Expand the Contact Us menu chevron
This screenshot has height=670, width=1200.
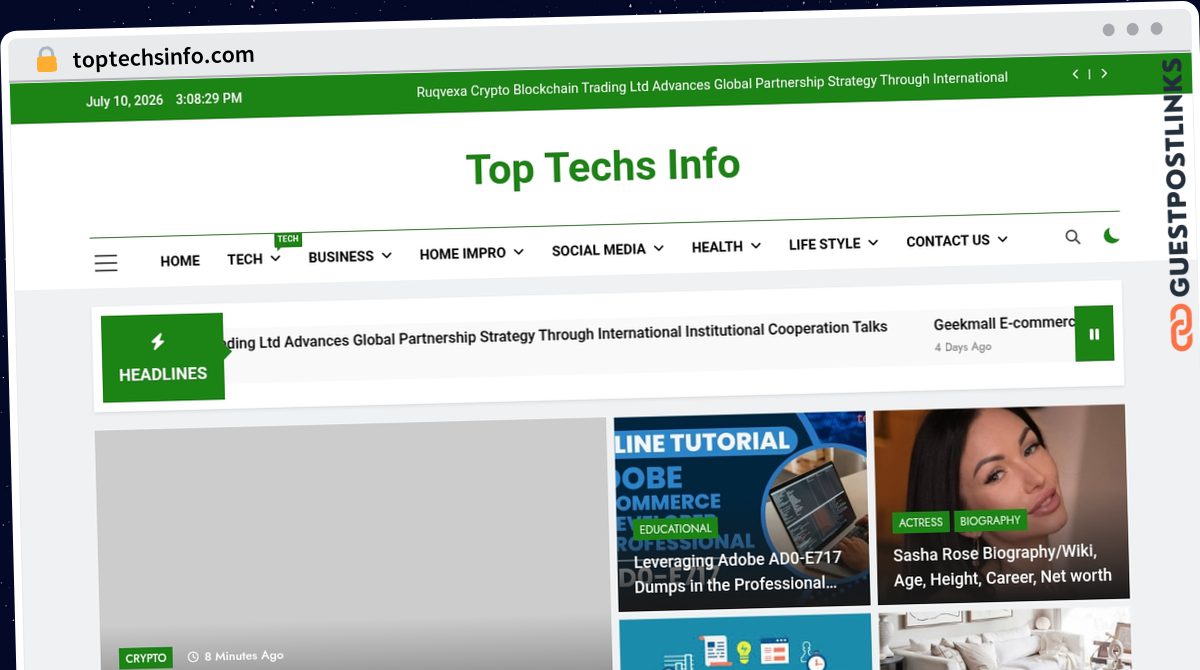(x=1002, y=240)
